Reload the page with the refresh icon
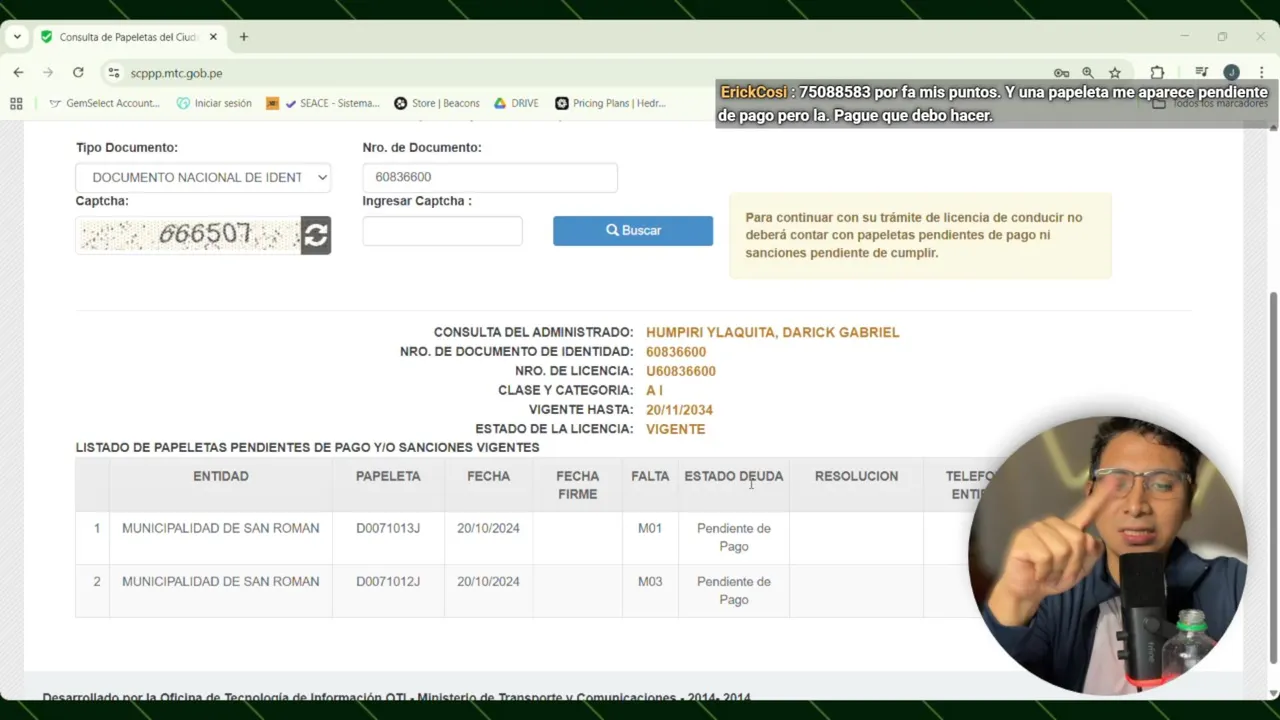Viewport: 1280px width, 720px height. pos(78,73)
